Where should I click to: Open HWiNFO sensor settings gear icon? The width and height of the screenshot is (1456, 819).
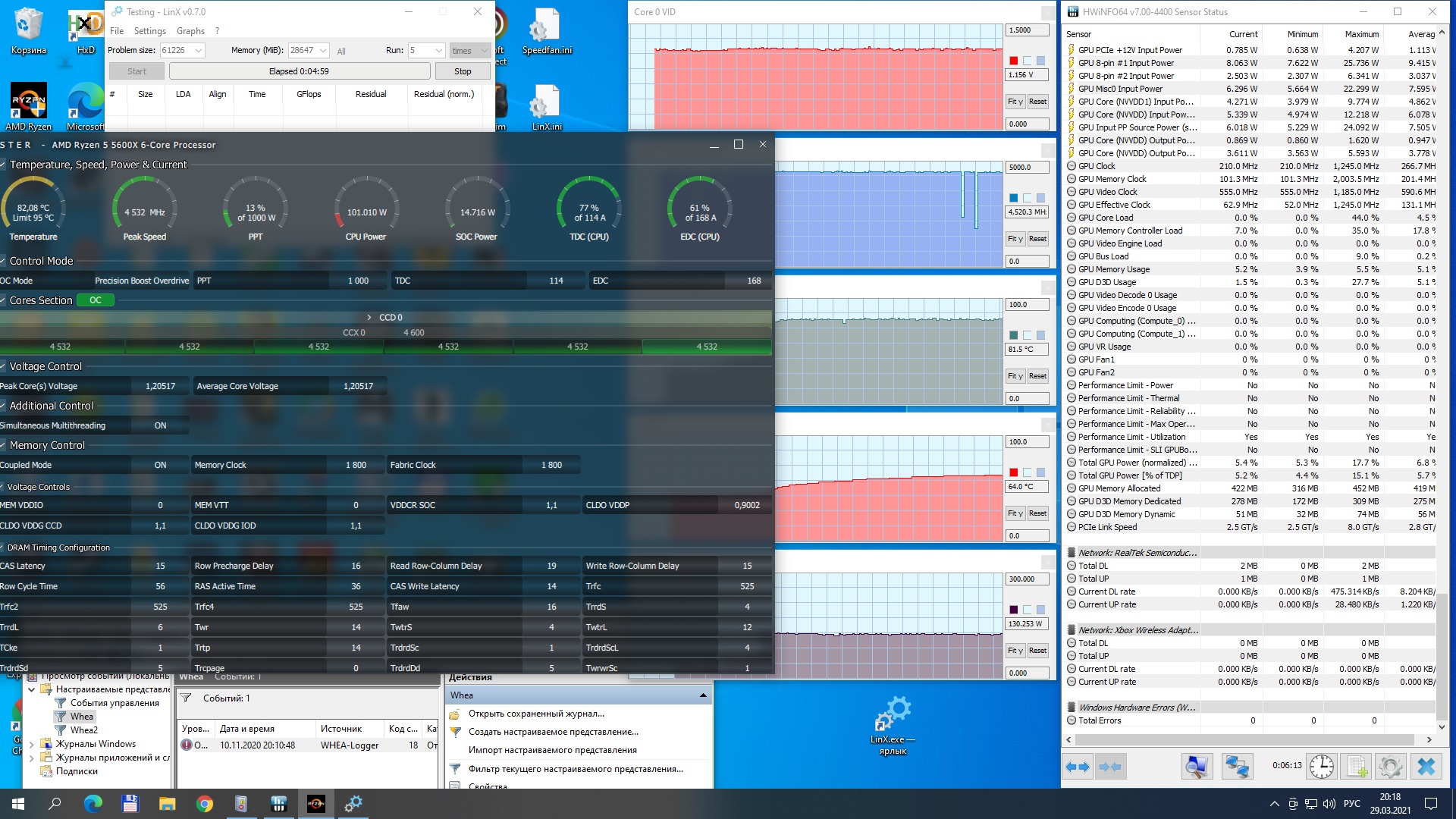(x=1390, y=767)
